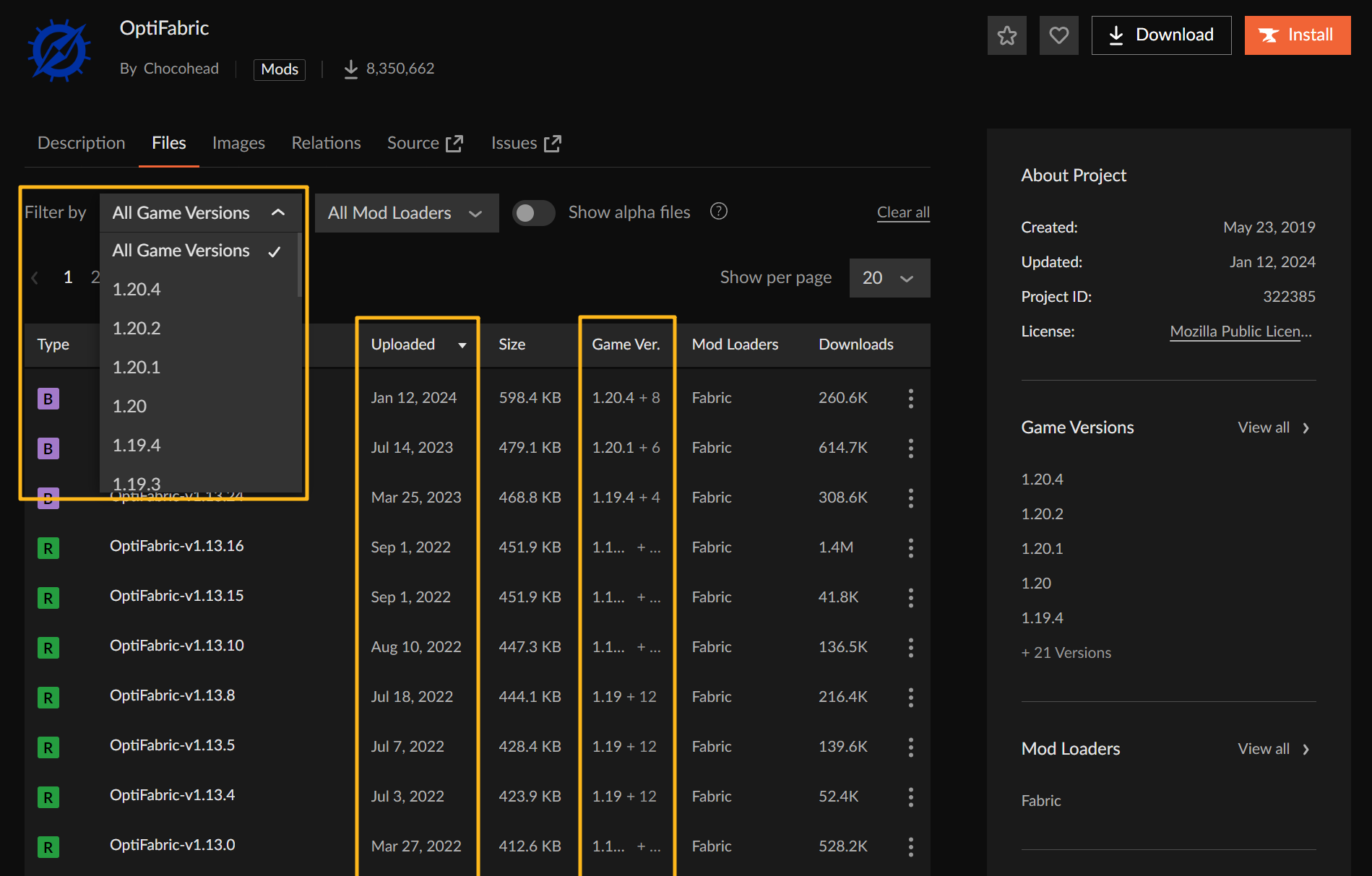
Task: Click release badge of OptiFabric-v1.13.4
Action: [x=48, y=797]
